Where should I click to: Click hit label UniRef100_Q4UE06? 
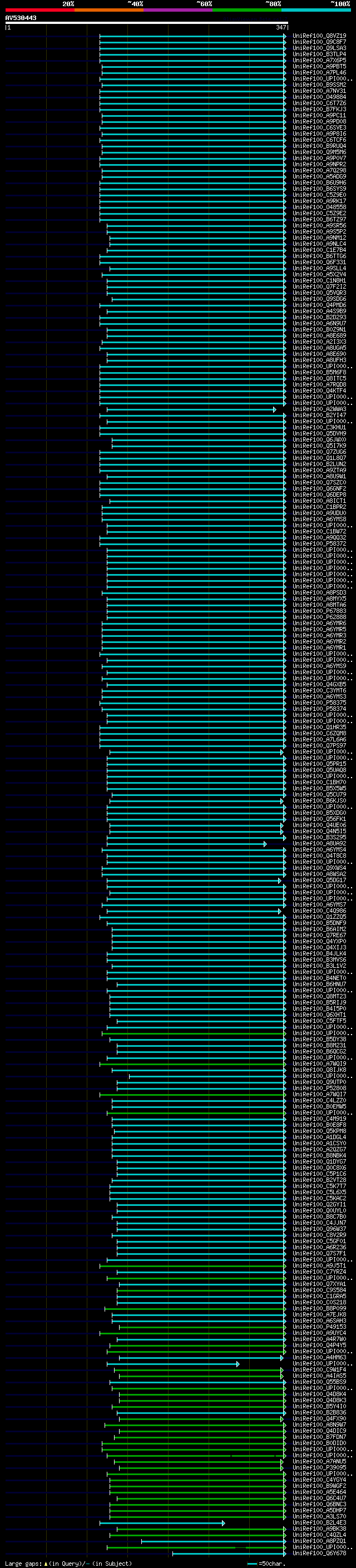[319, 825]
